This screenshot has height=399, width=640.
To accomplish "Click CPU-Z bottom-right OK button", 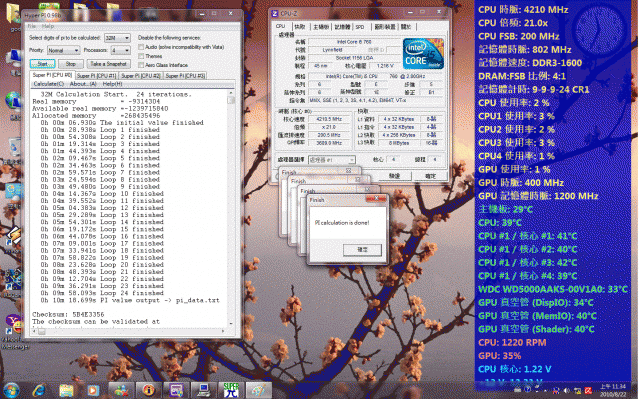I will coord(430,176).
